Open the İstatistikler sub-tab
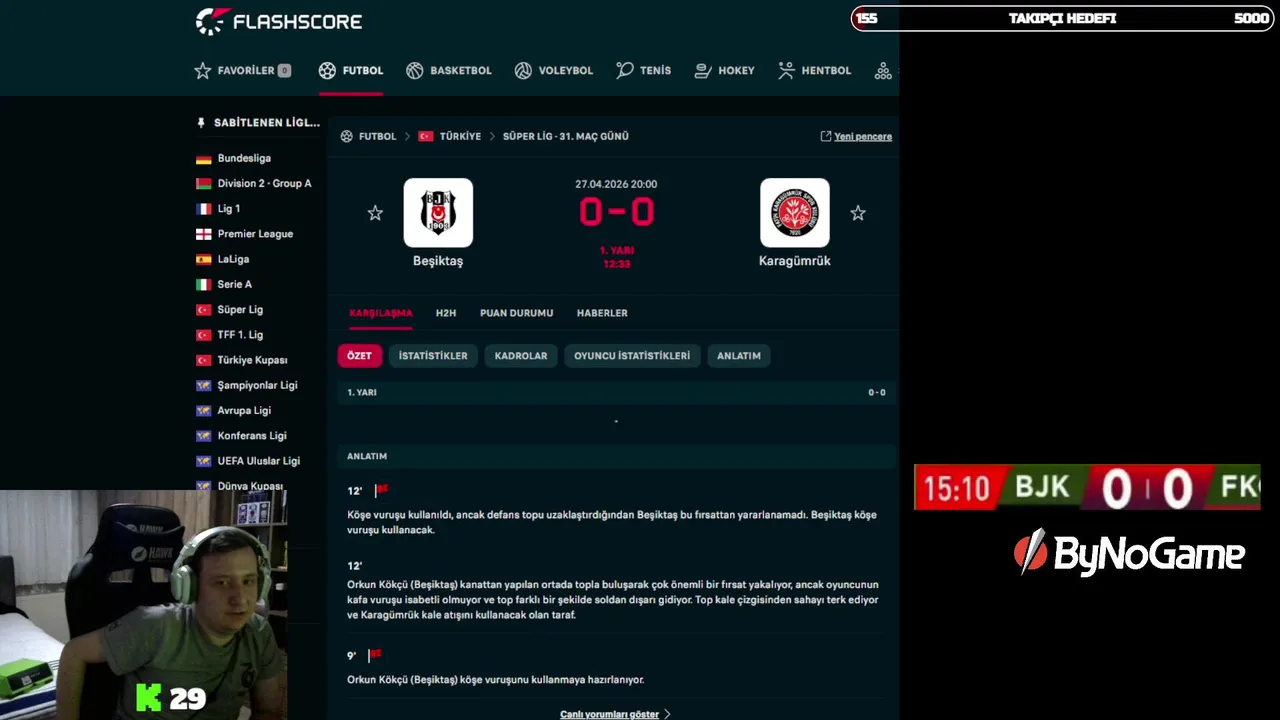Viewport: 1280px width, 720px height. (433, 356)
